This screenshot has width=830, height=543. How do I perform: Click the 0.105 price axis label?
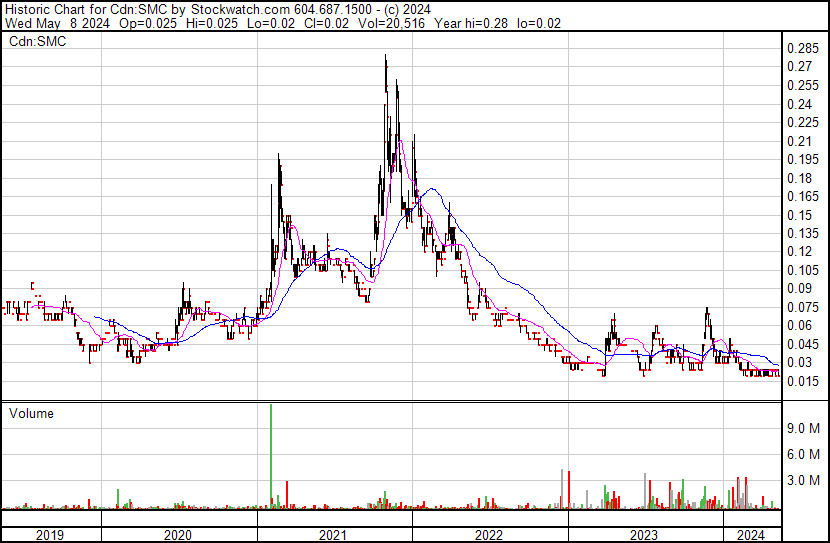click(803, 270)
